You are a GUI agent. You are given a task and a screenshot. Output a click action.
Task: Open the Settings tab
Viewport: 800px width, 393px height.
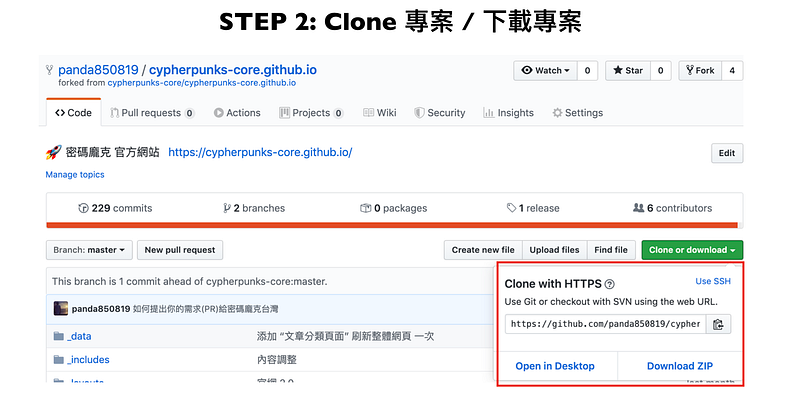pos(578,113)
